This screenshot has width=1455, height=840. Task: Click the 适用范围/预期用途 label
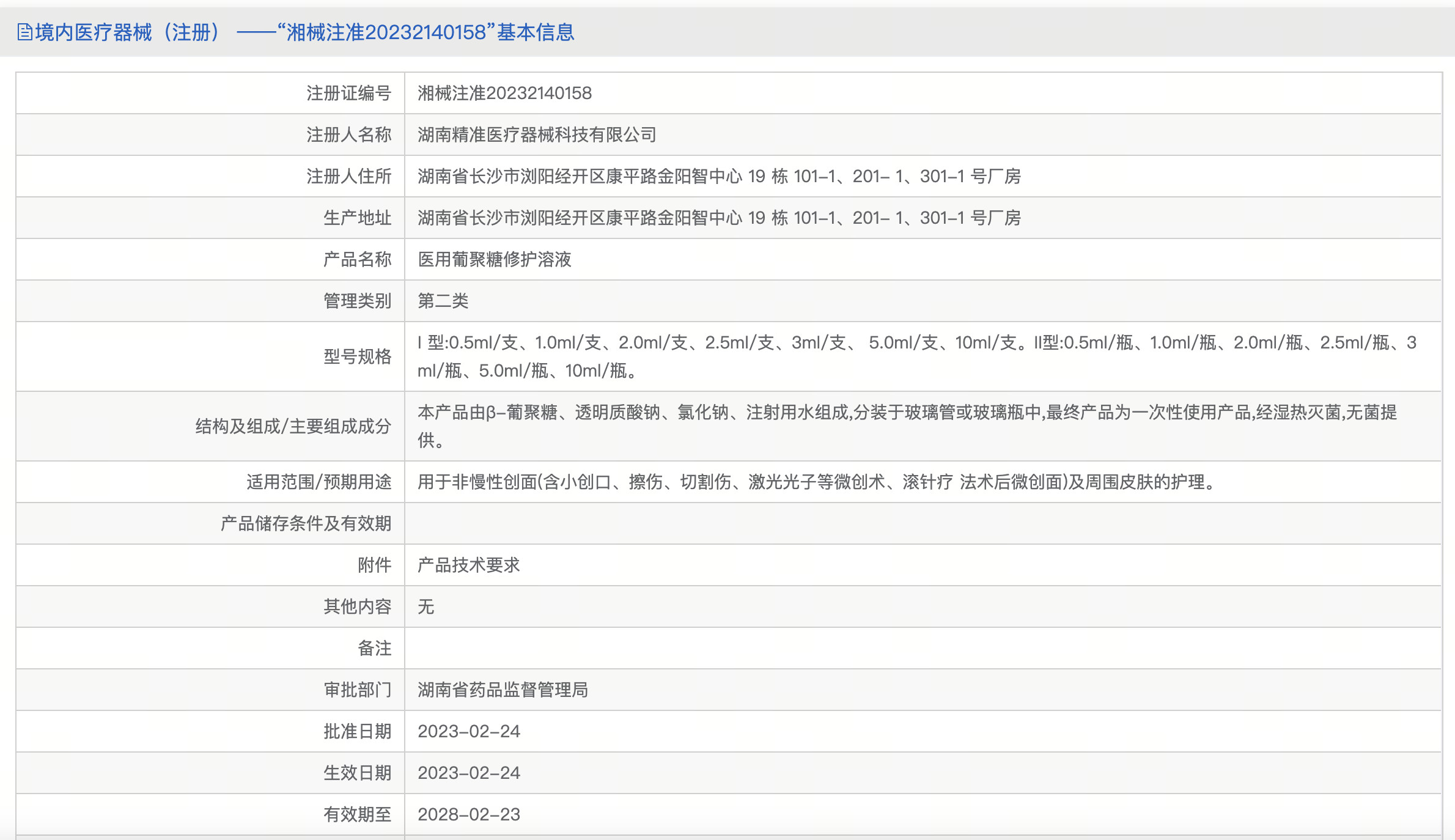pos(319,482)
